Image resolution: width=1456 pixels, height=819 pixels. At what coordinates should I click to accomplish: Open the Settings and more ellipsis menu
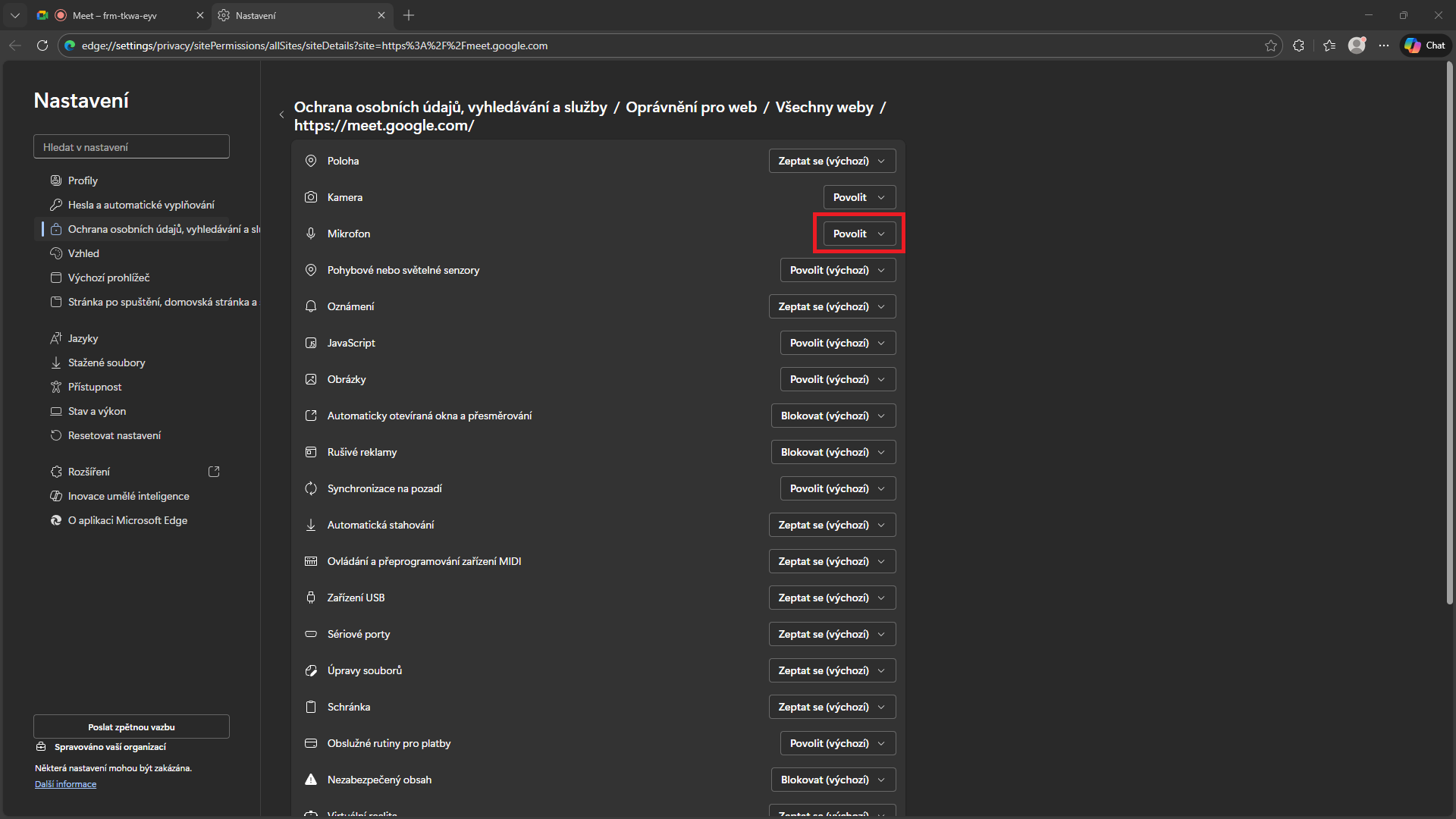click(x=1384, y=45)
